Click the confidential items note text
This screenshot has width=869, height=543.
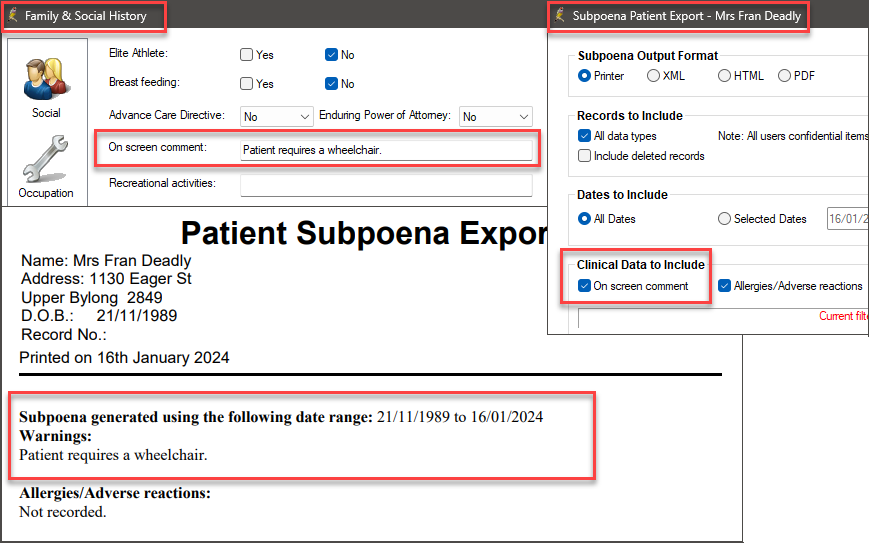(x=794, y=136)
